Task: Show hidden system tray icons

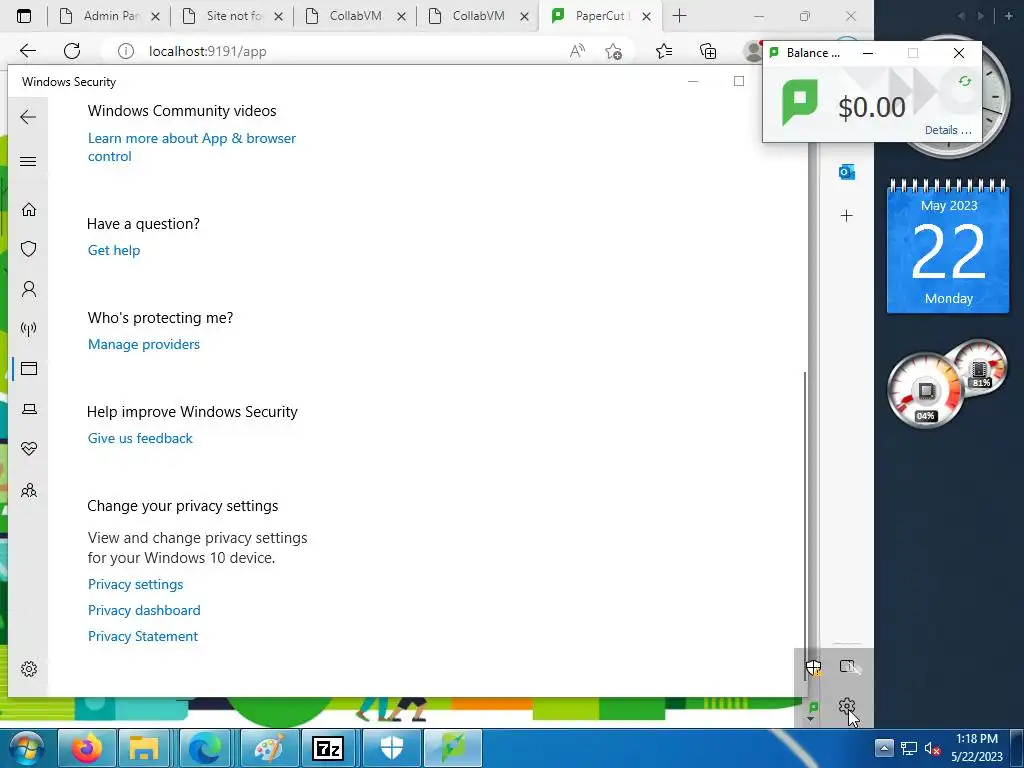Action: pyautogui.click(x=884, y=748)
